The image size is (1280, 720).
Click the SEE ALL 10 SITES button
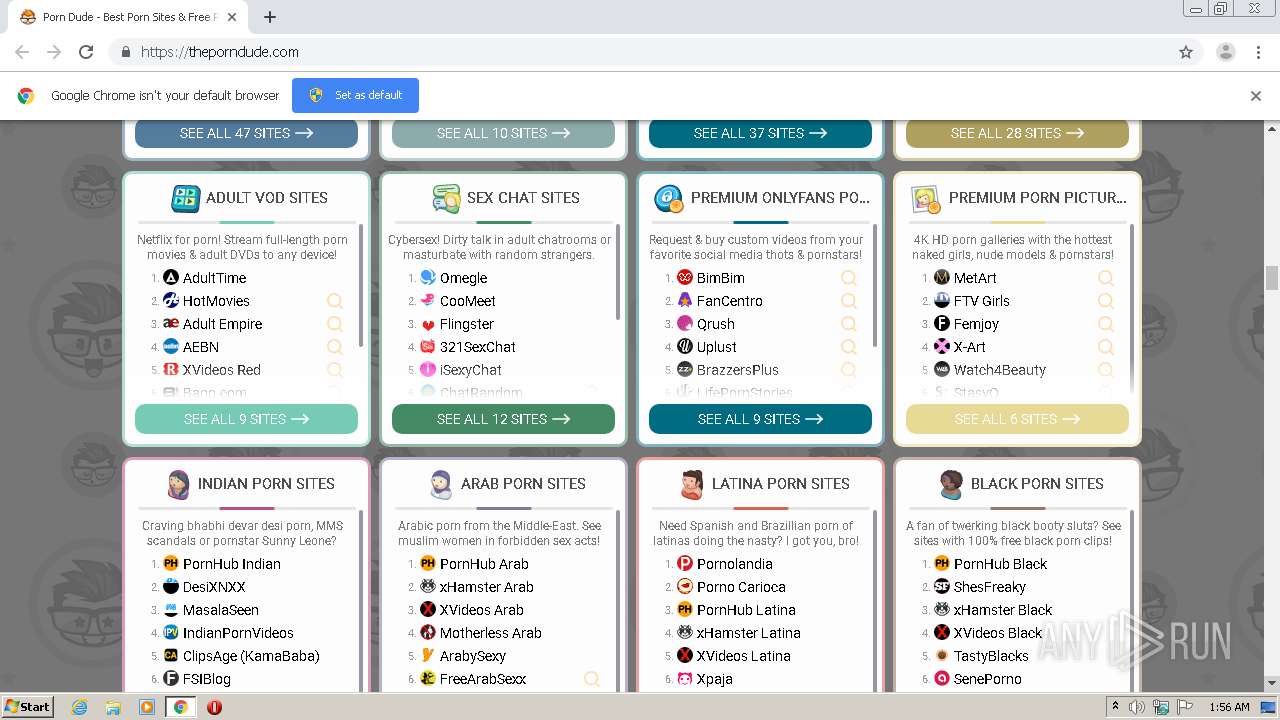click(503, 133)
